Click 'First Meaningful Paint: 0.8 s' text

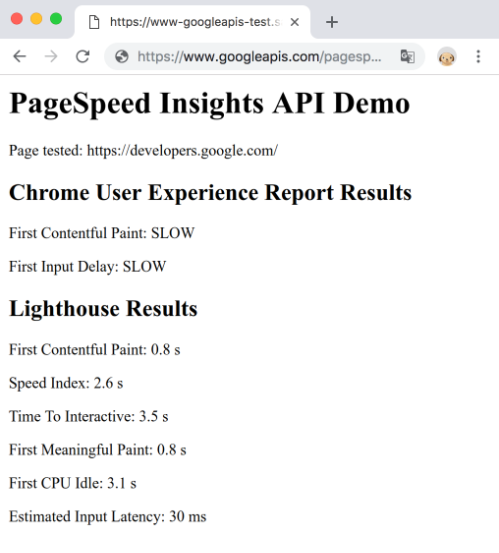click(98, 450)
